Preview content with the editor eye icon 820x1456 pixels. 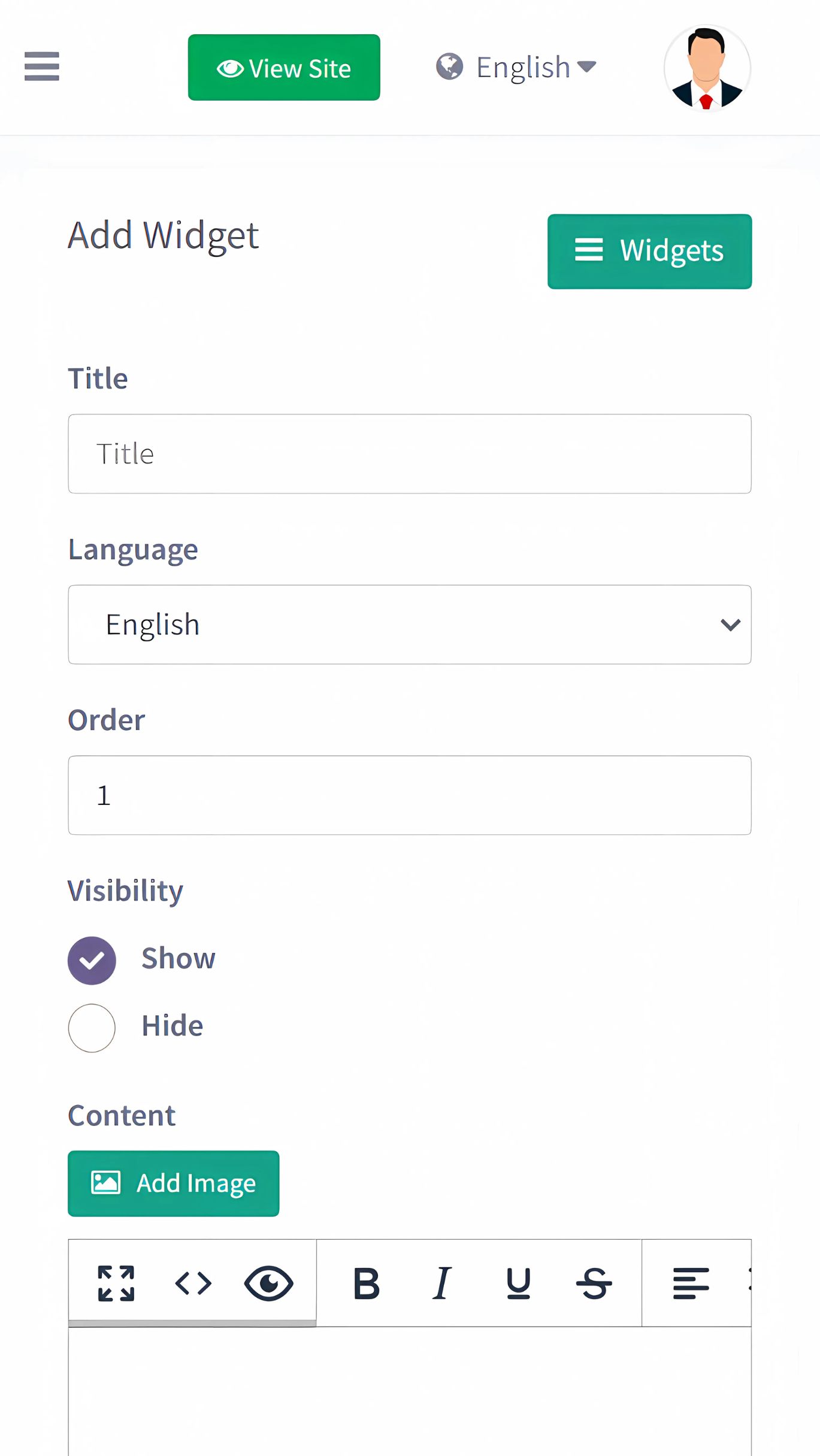pyautogui.click(x=269, y=1284)
